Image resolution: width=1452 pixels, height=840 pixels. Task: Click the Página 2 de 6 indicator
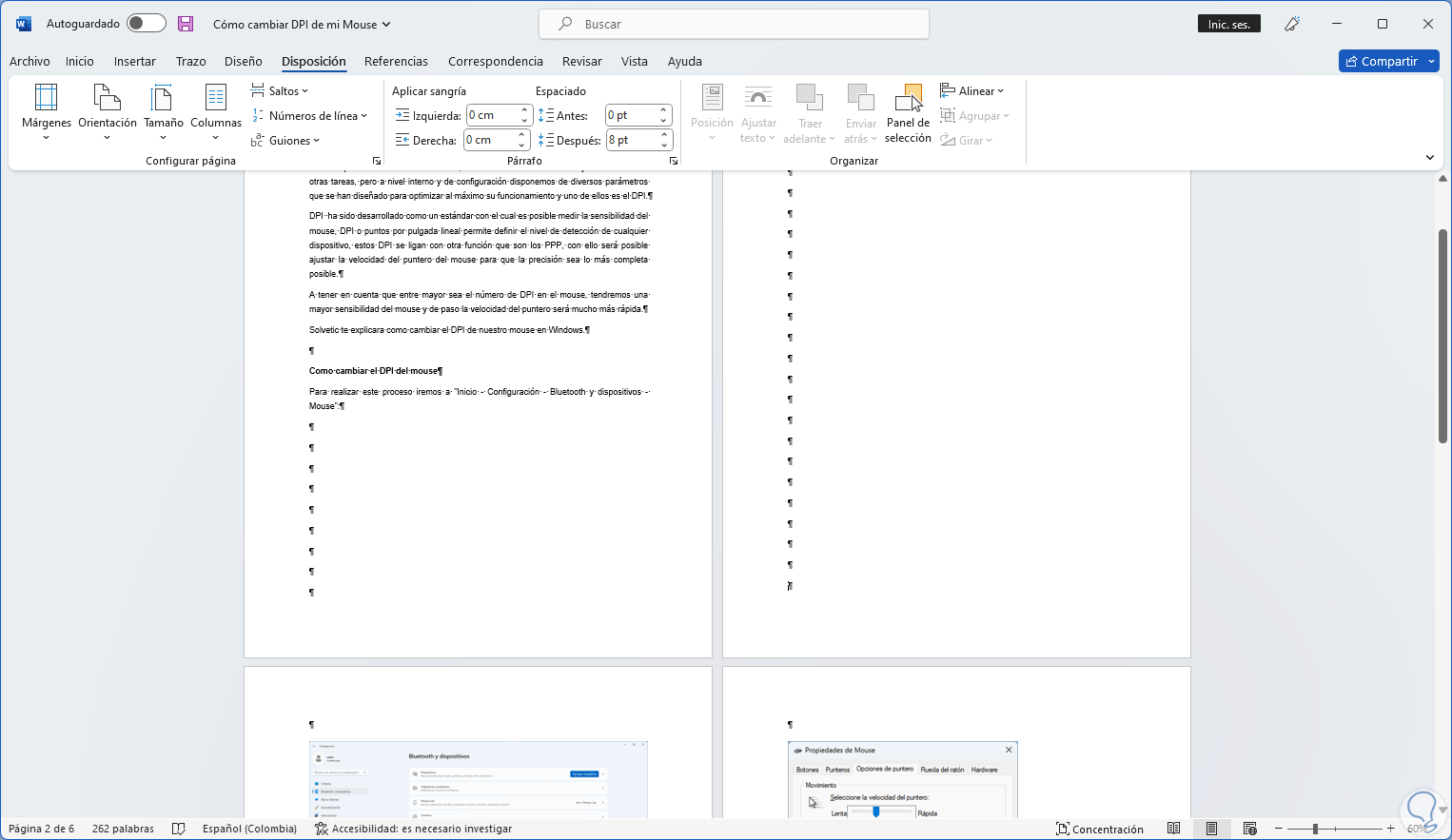coord(41,829)
